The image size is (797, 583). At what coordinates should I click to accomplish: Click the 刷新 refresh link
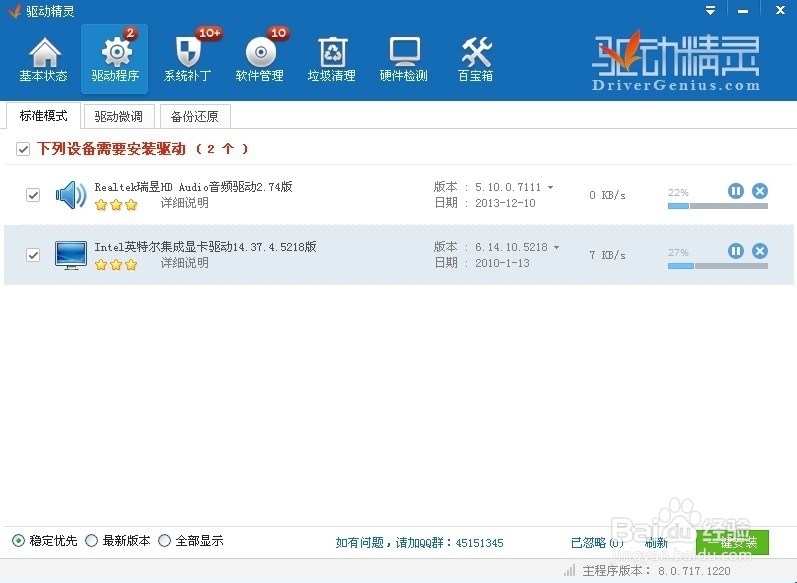pyautogui.click(x=656, y=543)
